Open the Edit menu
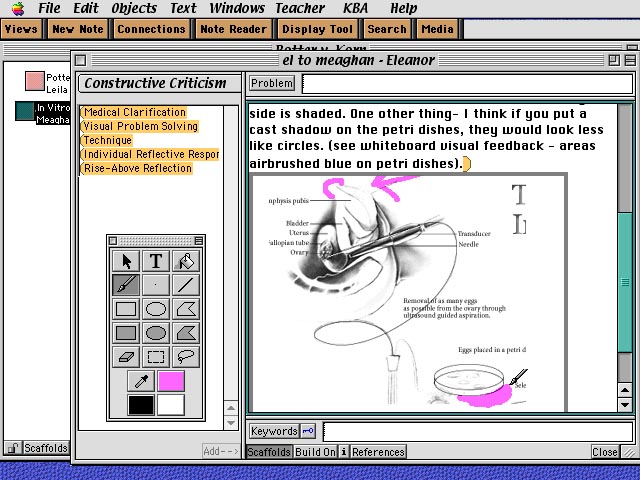The height and width of the screenshot is (480, 640). click(86, 8)
